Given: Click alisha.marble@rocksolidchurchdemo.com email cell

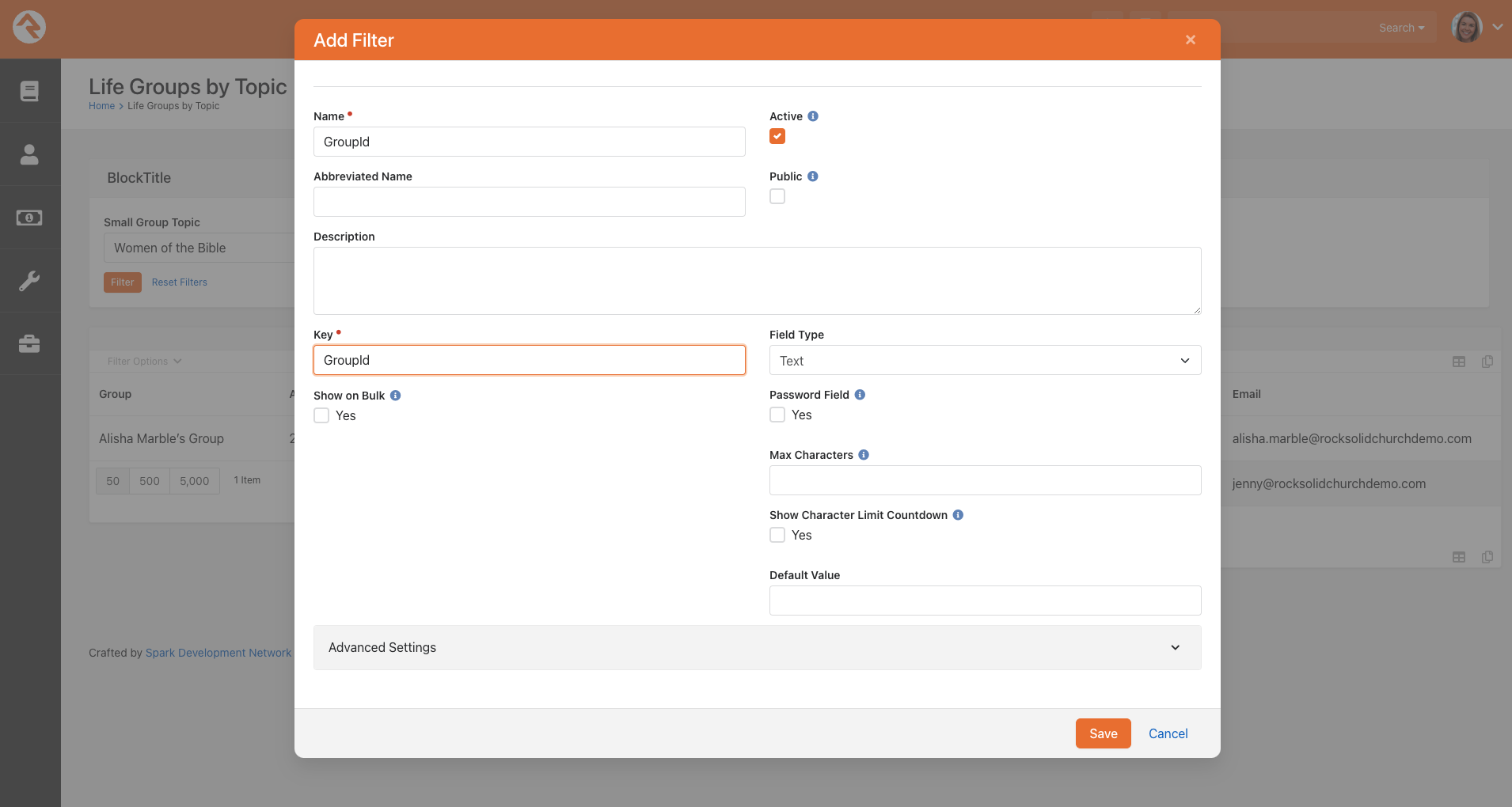Looking at the screenshot, I should tap(1352, 438).
